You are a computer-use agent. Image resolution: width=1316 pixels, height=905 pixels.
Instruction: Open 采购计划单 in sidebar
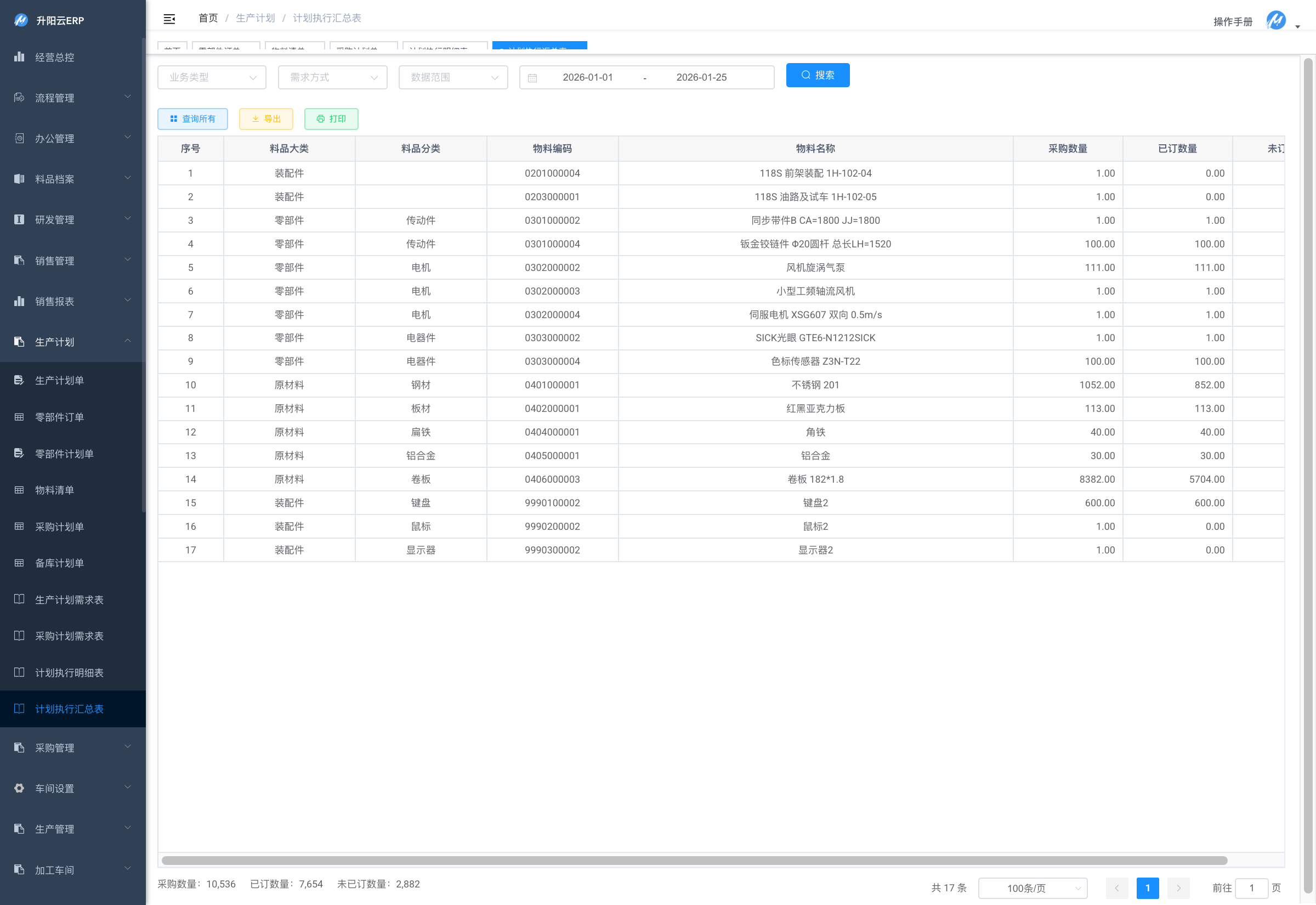(60, 527)
